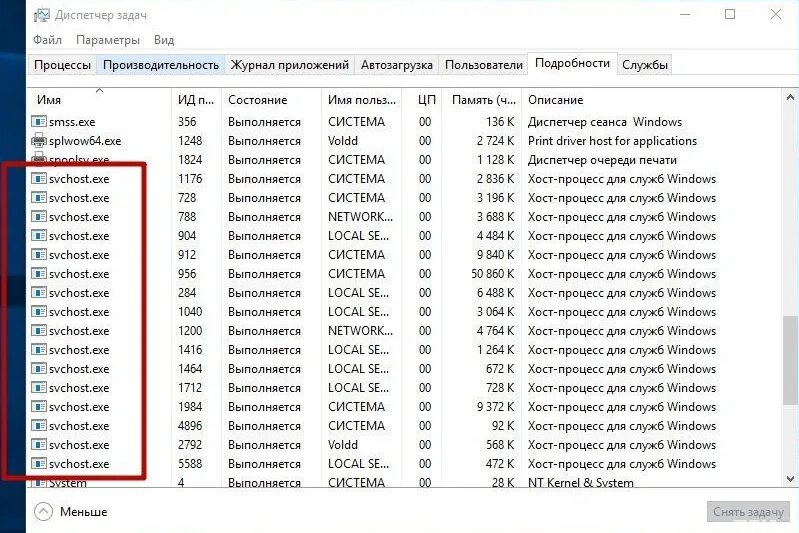The width and height of the screenshot is (799, 533).
Task: Click the vertical scrollbar thumb
Action: click(790, 361)
